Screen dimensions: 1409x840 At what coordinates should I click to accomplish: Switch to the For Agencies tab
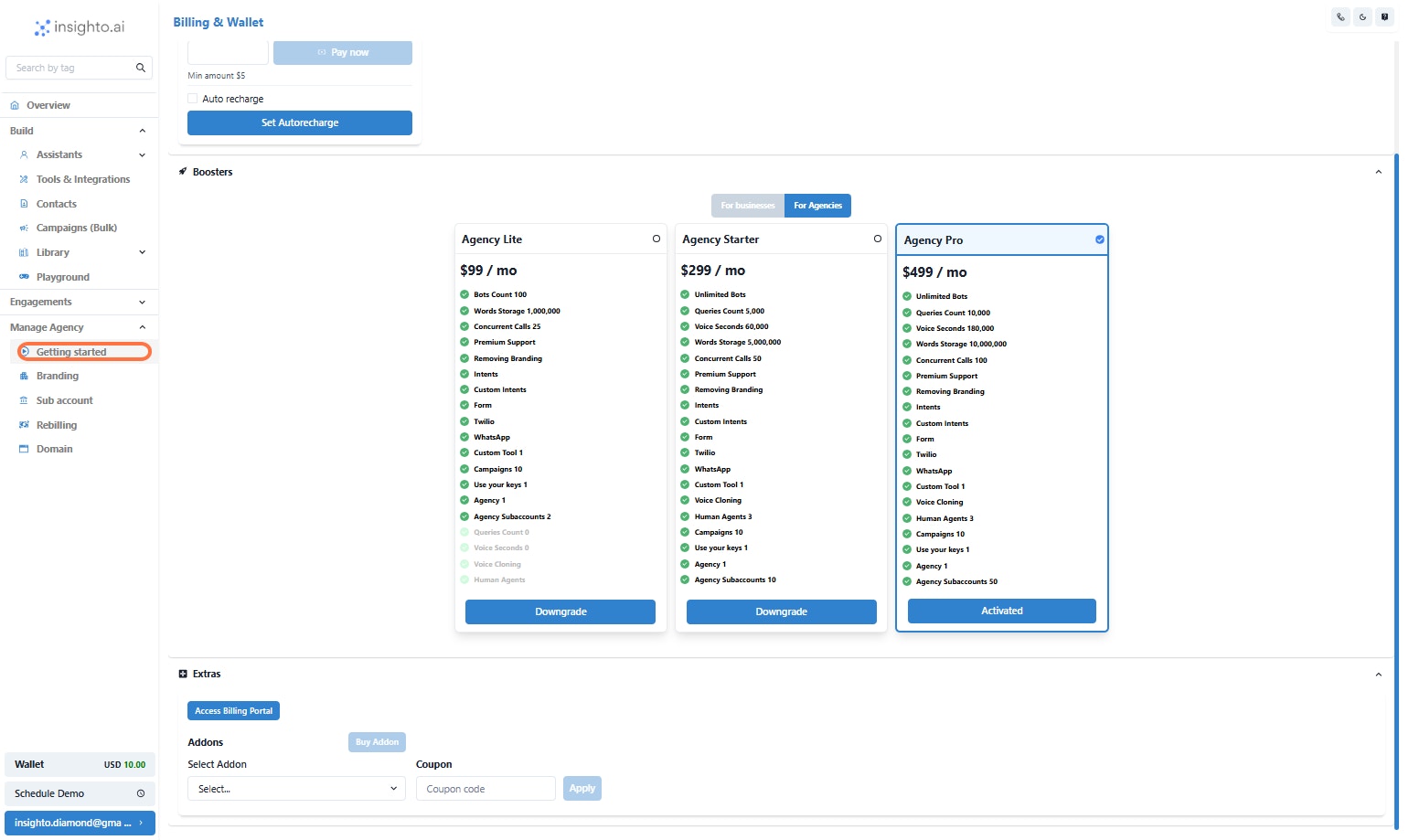[x=817, y=206]
